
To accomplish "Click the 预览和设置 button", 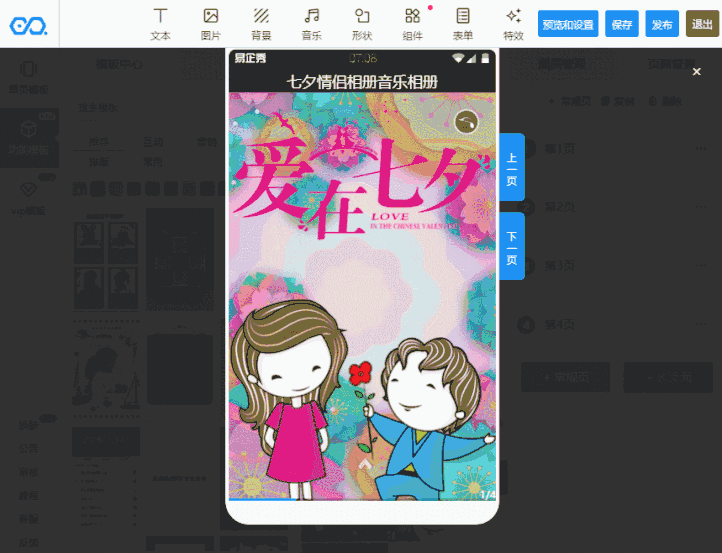I will click(568, 24).
